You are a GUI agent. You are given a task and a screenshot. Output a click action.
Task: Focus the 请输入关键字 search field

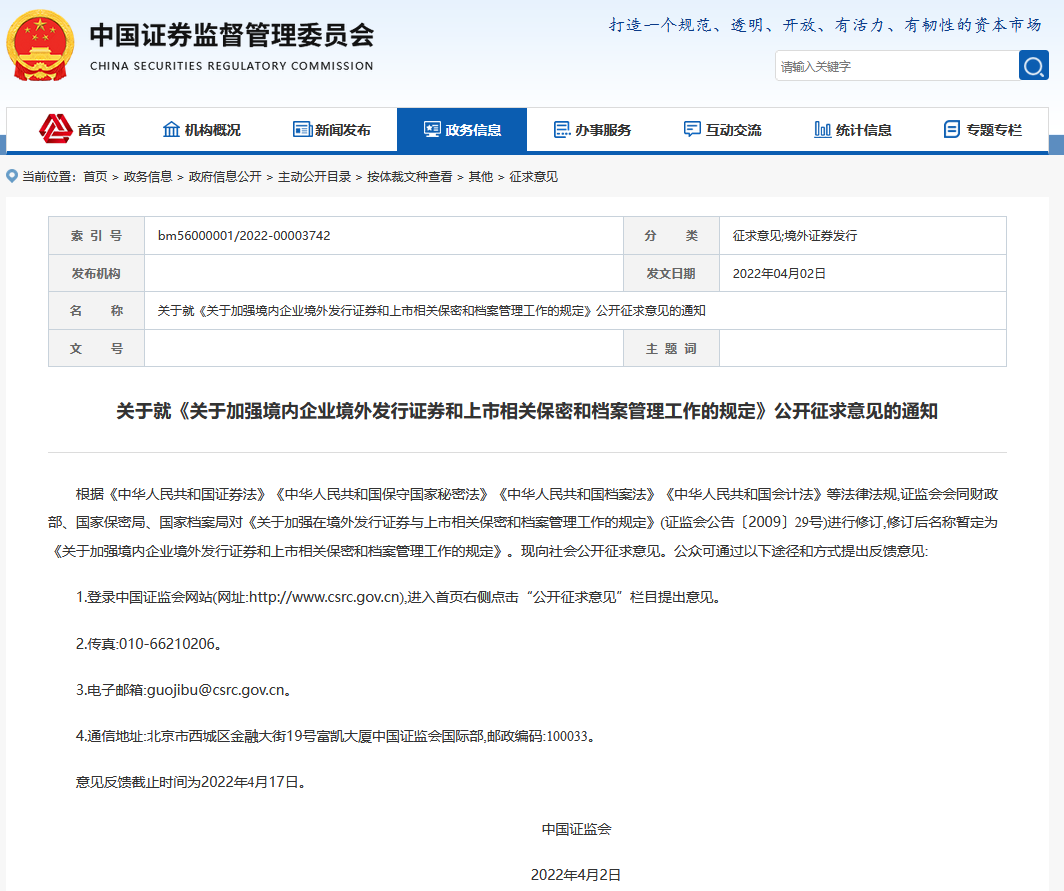(897, 66)
